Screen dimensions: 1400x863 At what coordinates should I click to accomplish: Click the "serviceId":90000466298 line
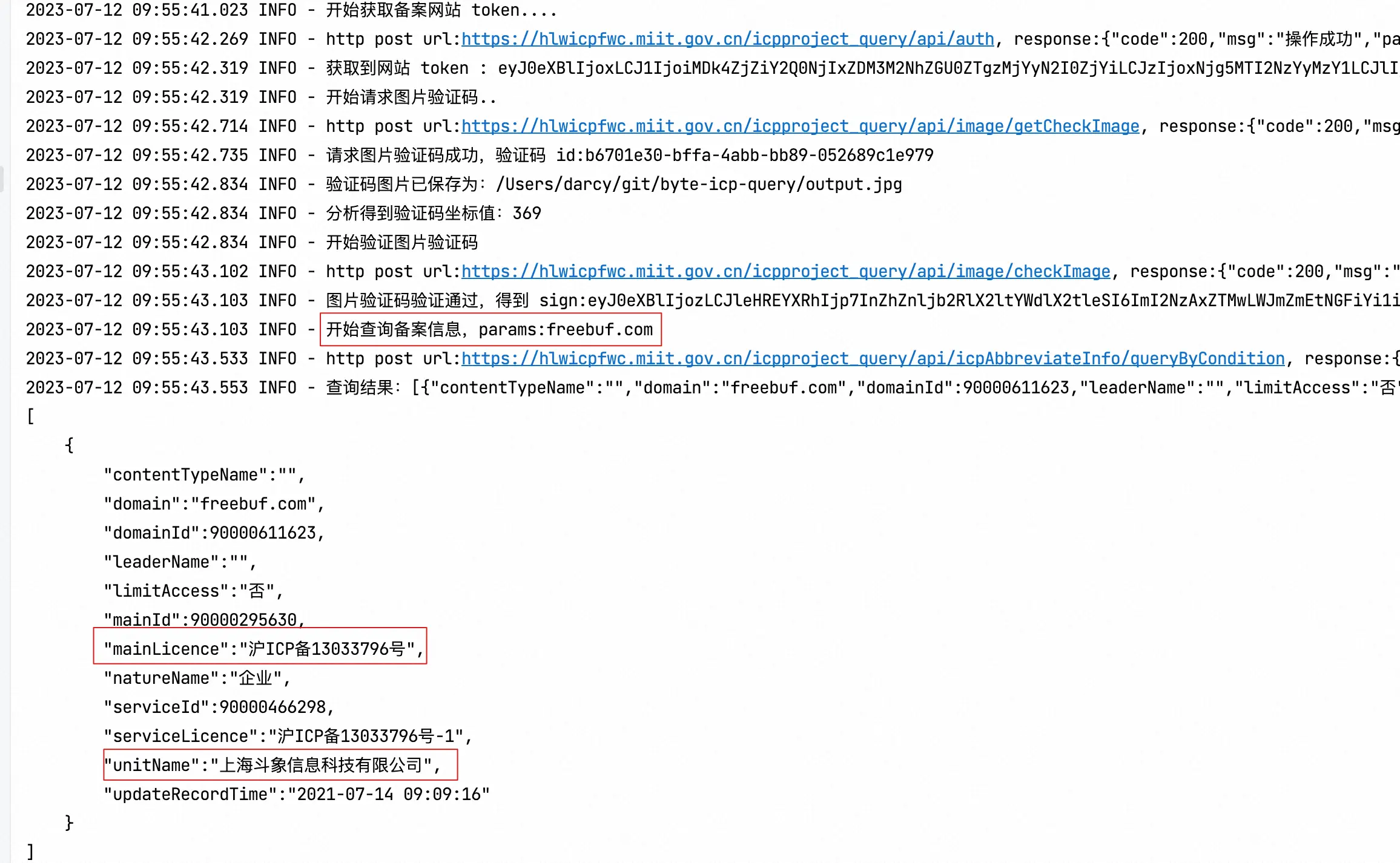(219, 707)
